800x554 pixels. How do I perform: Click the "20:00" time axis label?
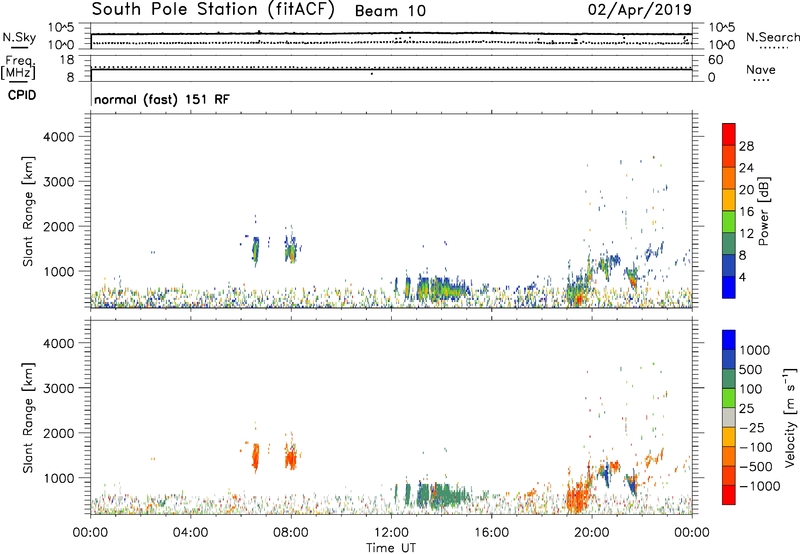592,533
